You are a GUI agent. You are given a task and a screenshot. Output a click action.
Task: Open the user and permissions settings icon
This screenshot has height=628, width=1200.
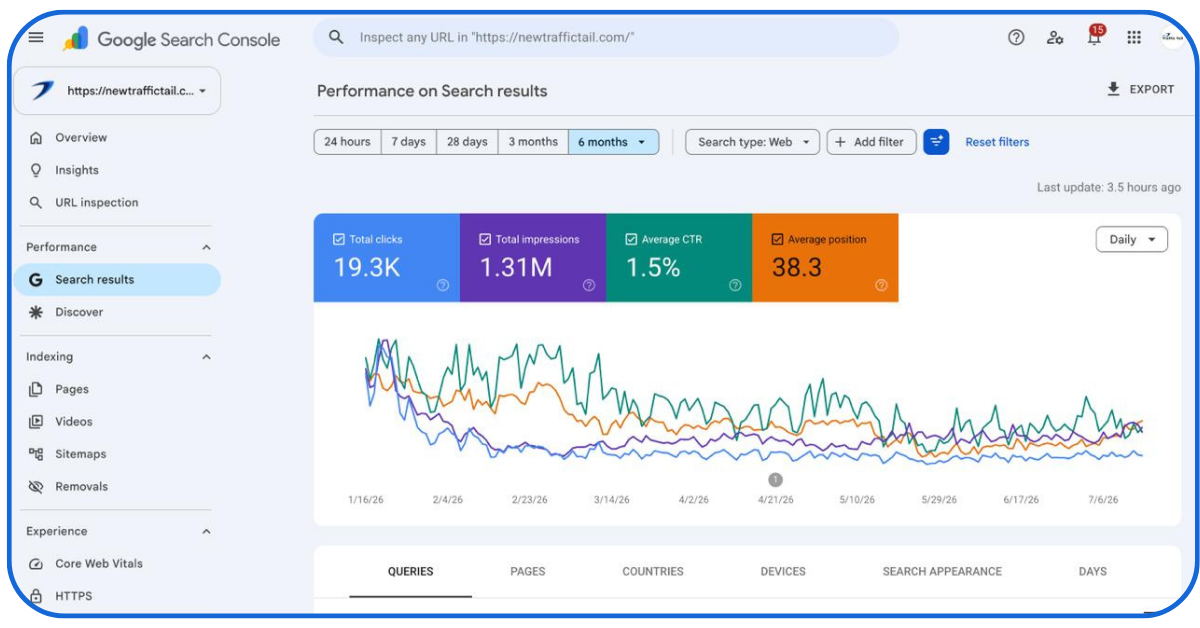click(x=1055, y=37)
